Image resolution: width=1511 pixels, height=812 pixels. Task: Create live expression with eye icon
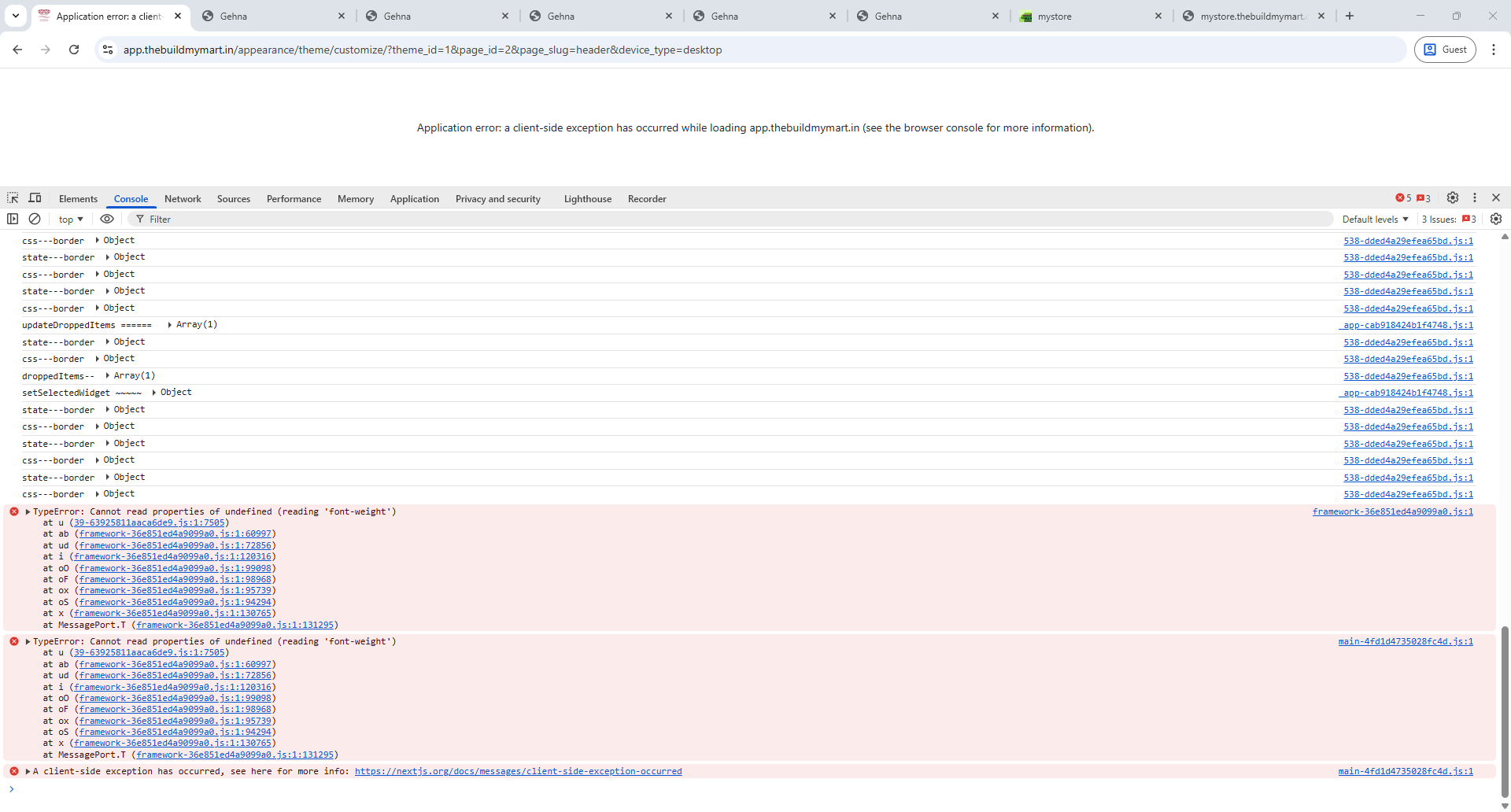107,219
